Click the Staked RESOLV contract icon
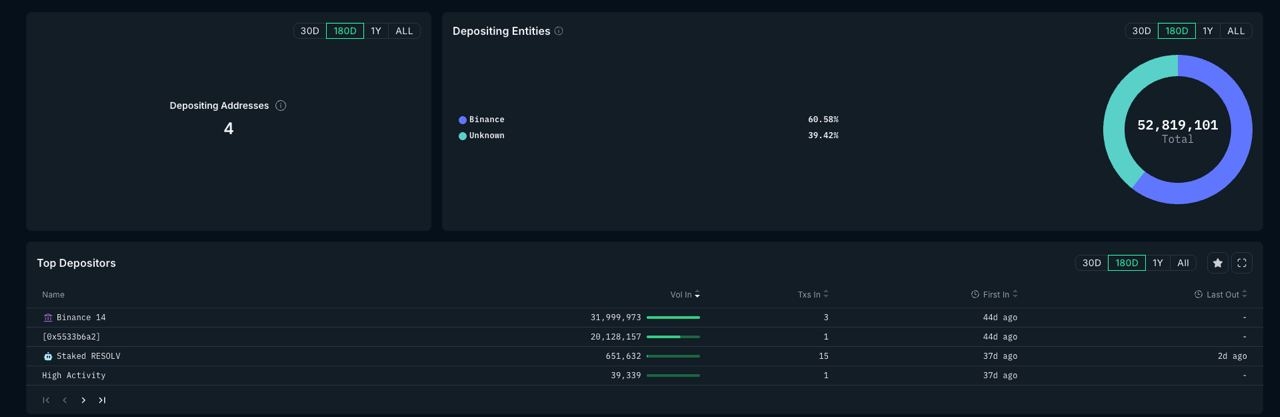The height and width of the screenshot is (417, 1280). [48, 356]
